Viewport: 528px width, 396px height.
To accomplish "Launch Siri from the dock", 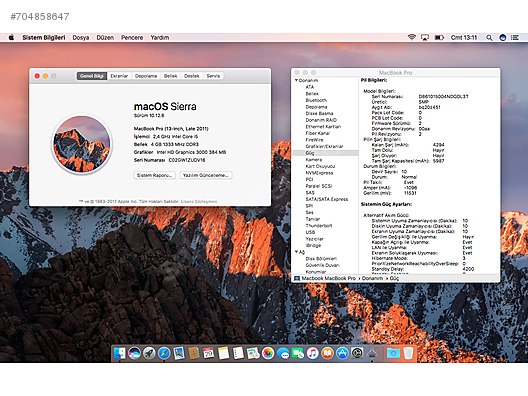I will 134,353.
